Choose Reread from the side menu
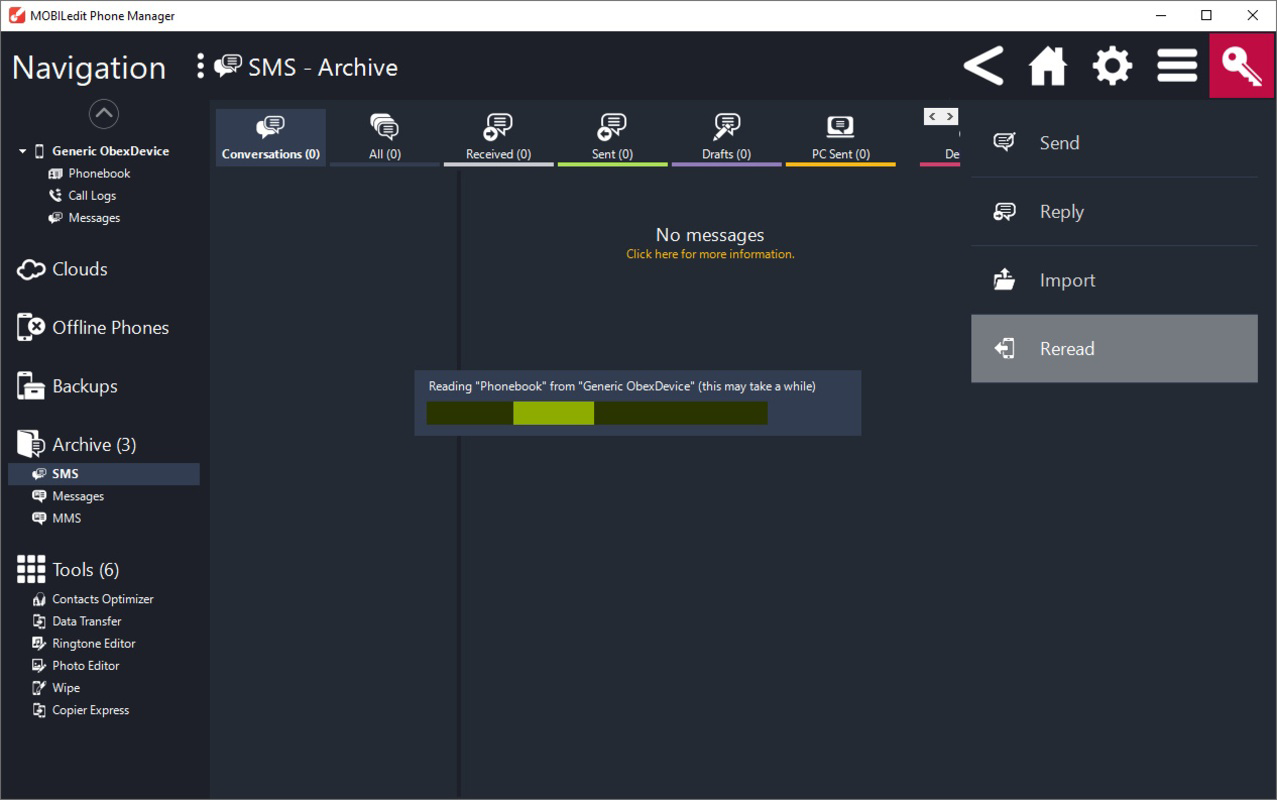The width and height of the screenshot is (1277, 800). click(x=1114, y=348)
